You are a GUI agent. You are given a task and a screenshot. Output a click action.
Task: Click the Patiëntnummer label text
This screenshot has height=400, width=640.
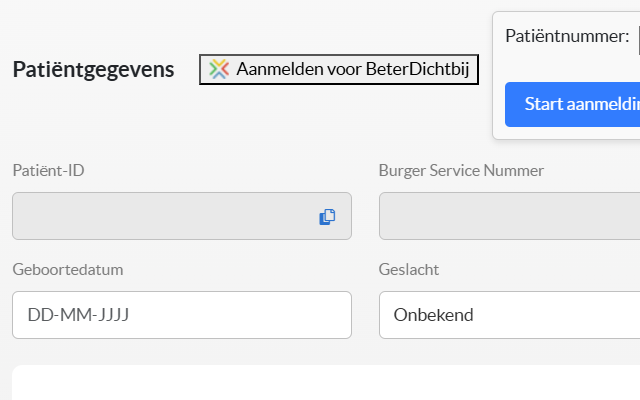click(x=567, y=37)
